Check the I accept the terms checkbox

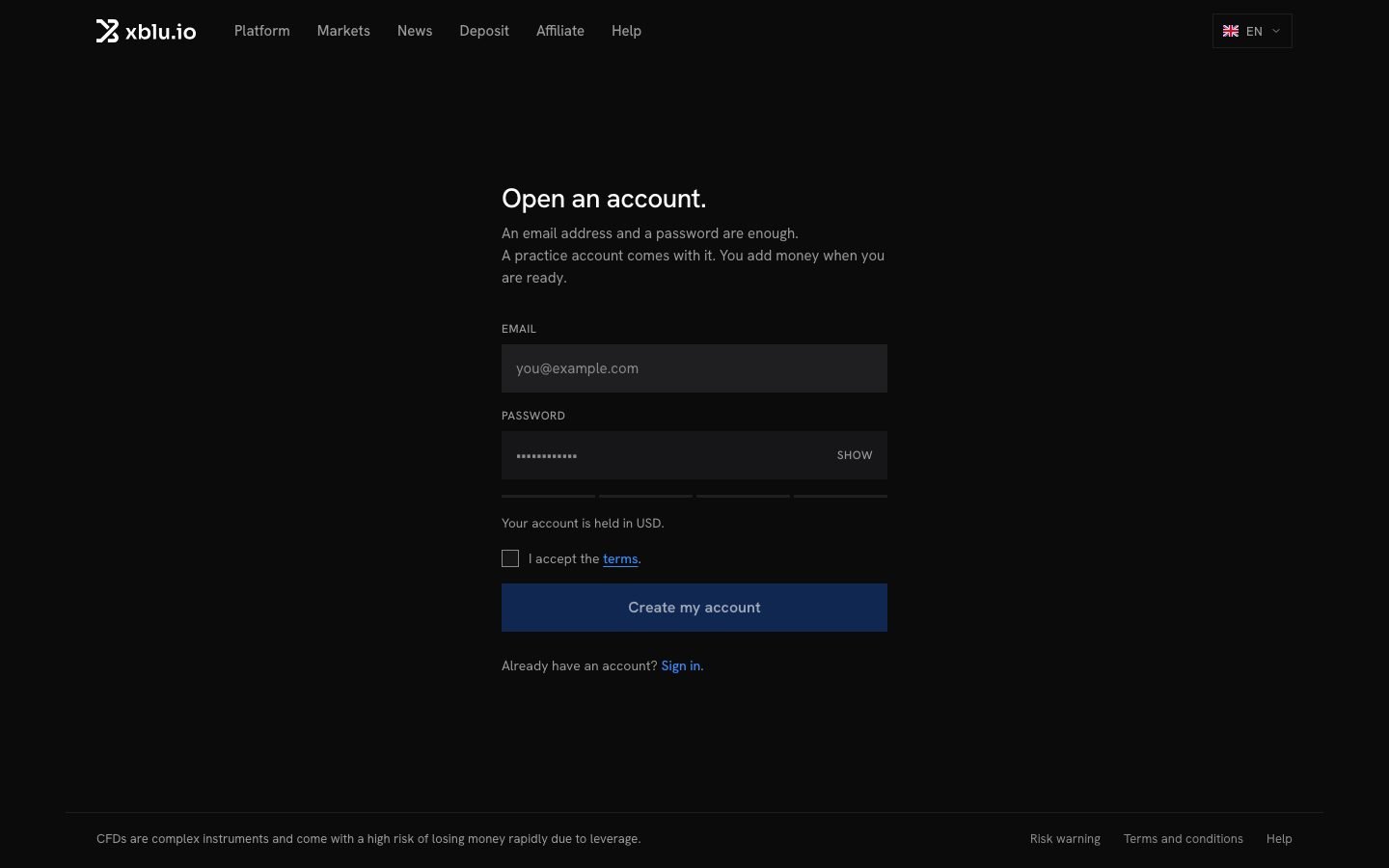pos(510,558)
